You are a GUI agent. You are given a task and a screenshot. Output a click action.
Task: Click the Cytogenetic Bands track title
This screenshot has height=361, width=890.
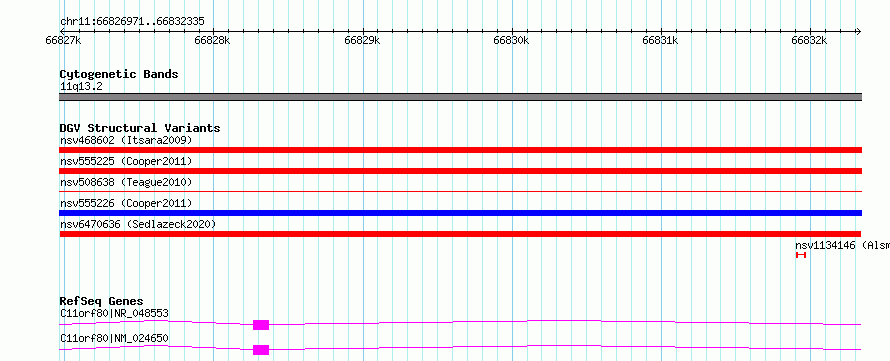coord(119,74)
